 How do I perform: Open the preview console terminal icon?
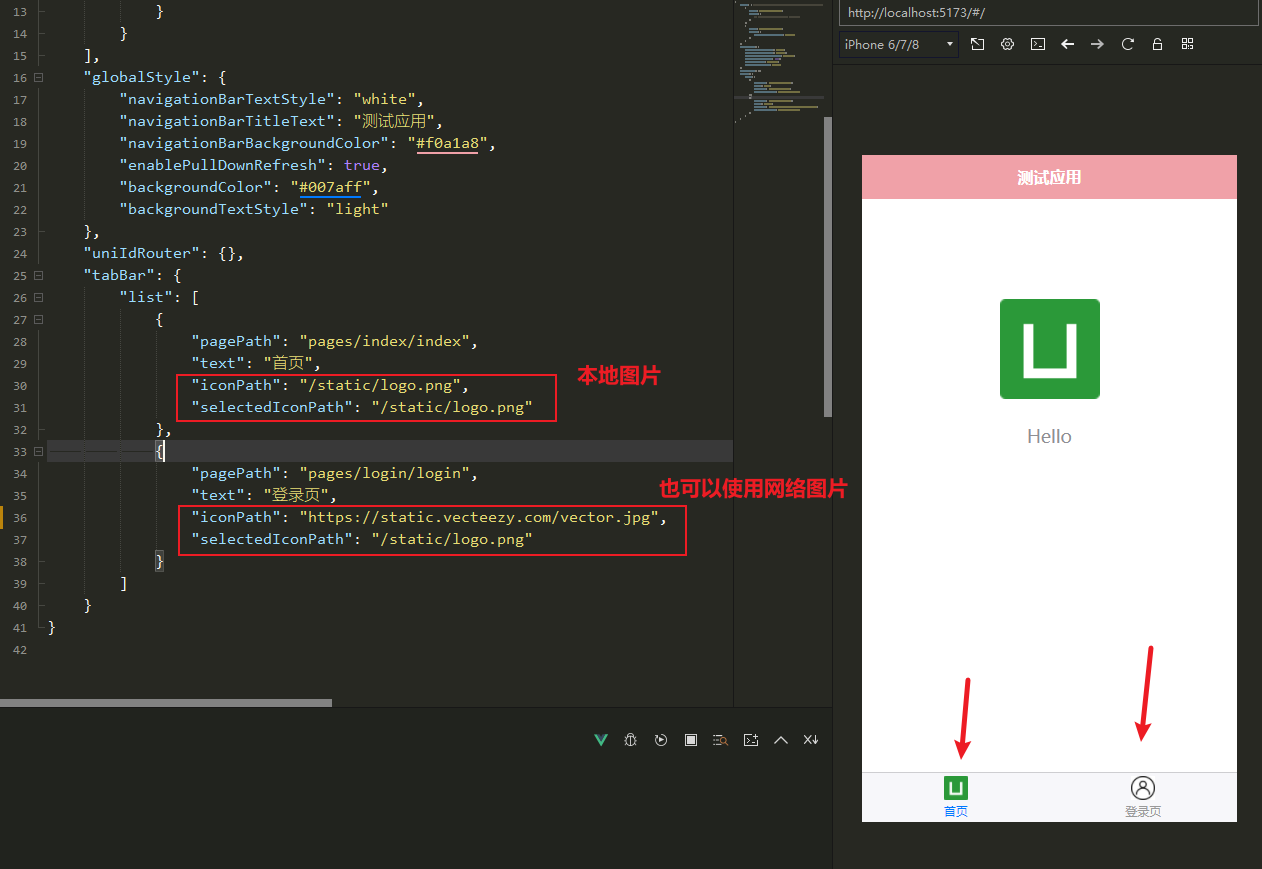tap(1038, 44)
